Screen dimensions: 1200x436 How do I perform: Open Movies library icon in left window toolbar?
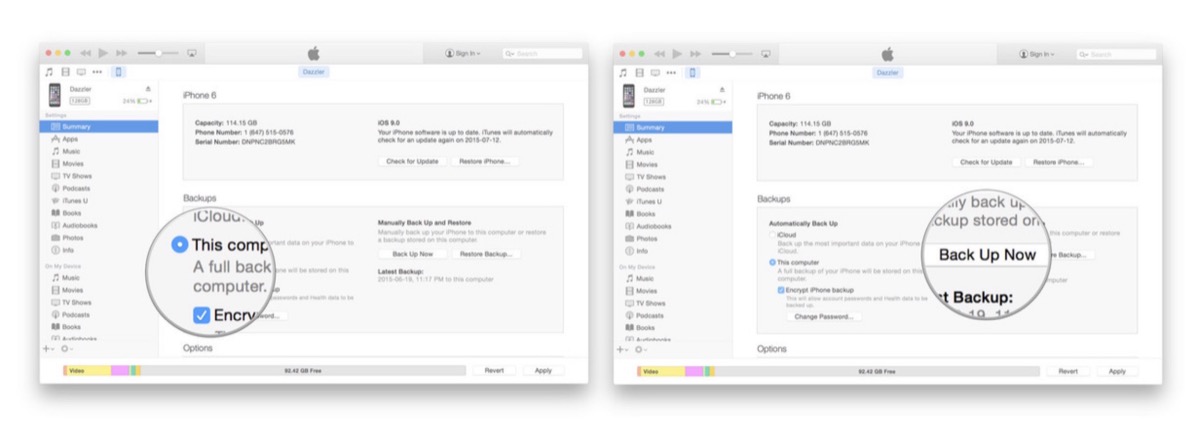coord(65,72)
